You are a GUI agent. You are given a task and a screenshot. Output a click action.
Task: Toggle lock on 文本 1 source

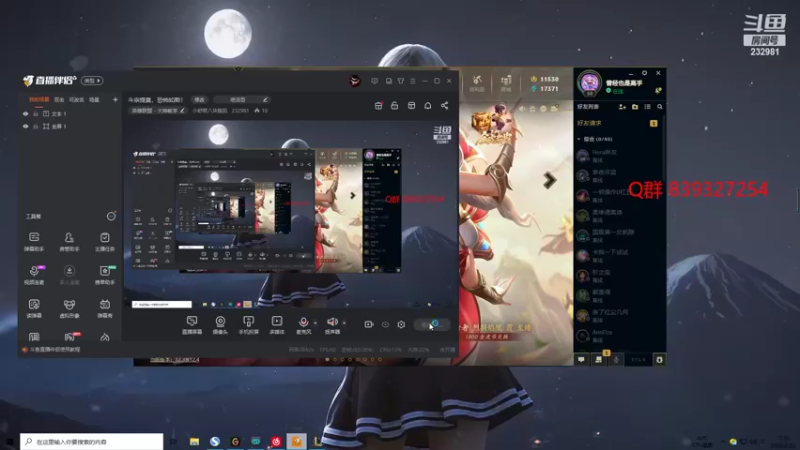36,114
